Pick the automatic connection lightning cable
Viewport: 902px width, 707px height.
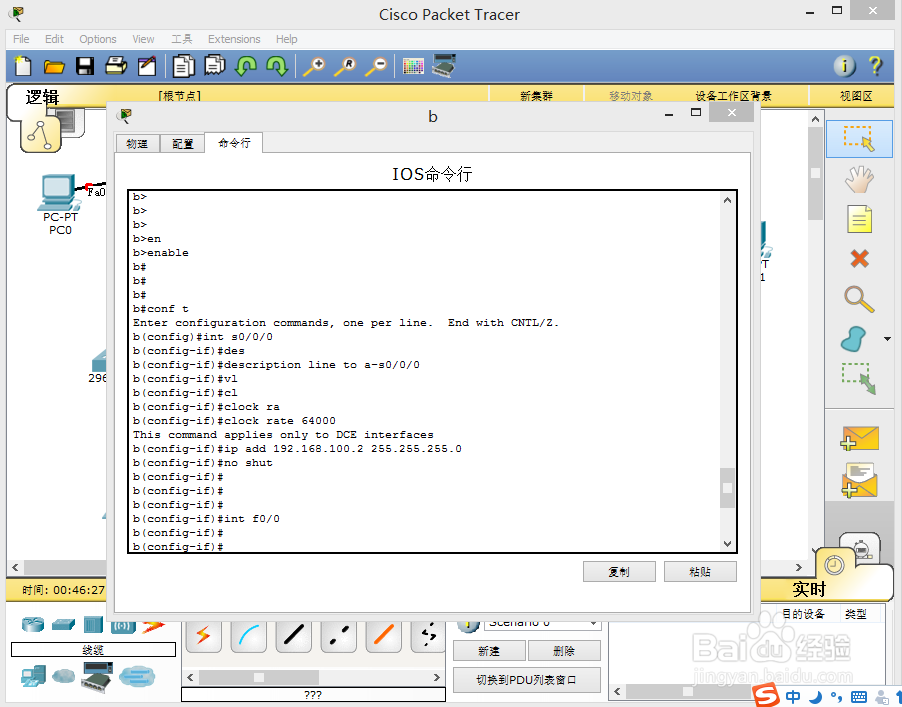tap(204, 635)
